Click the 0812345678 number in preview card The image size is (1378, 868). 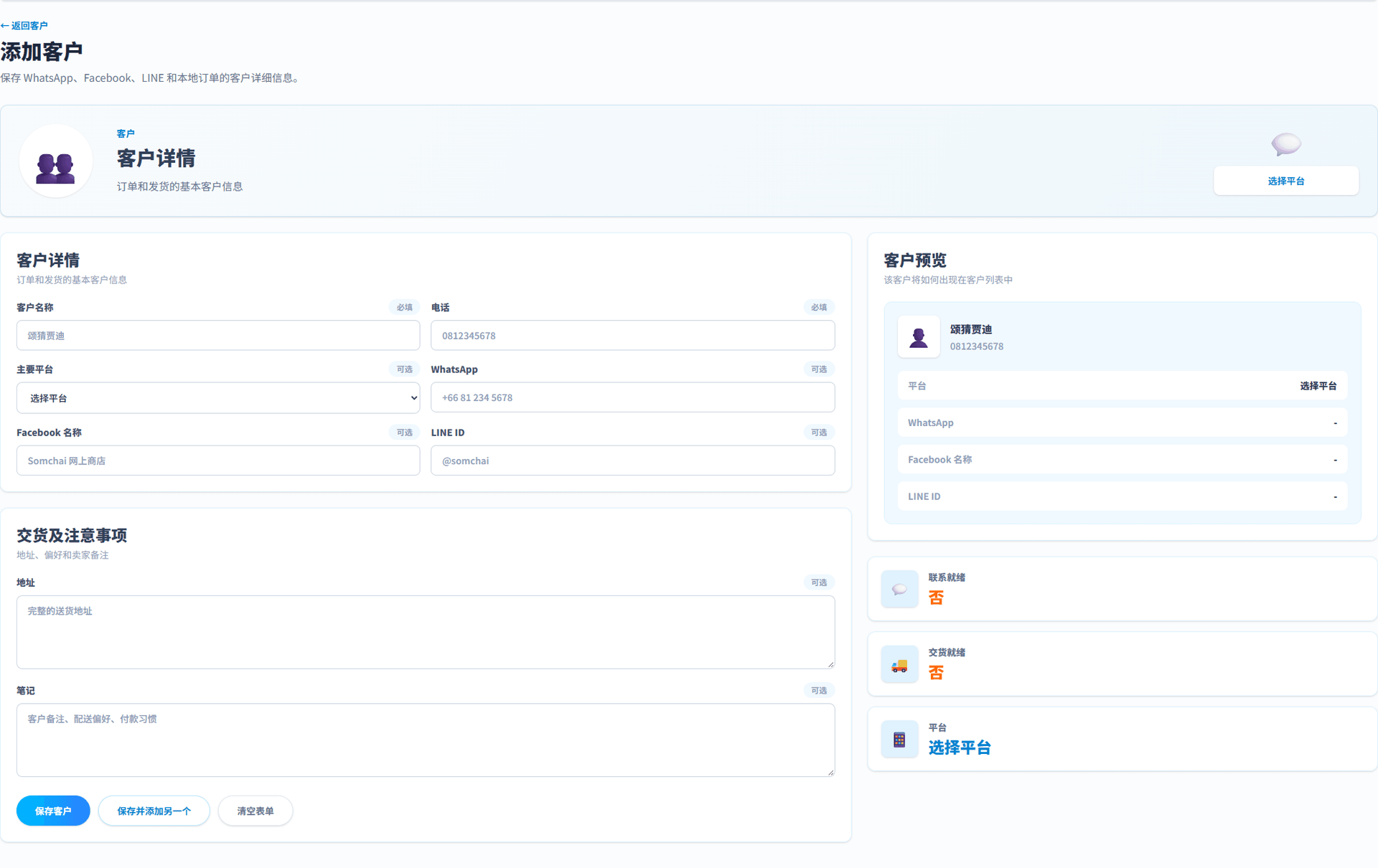click(976, 346)
